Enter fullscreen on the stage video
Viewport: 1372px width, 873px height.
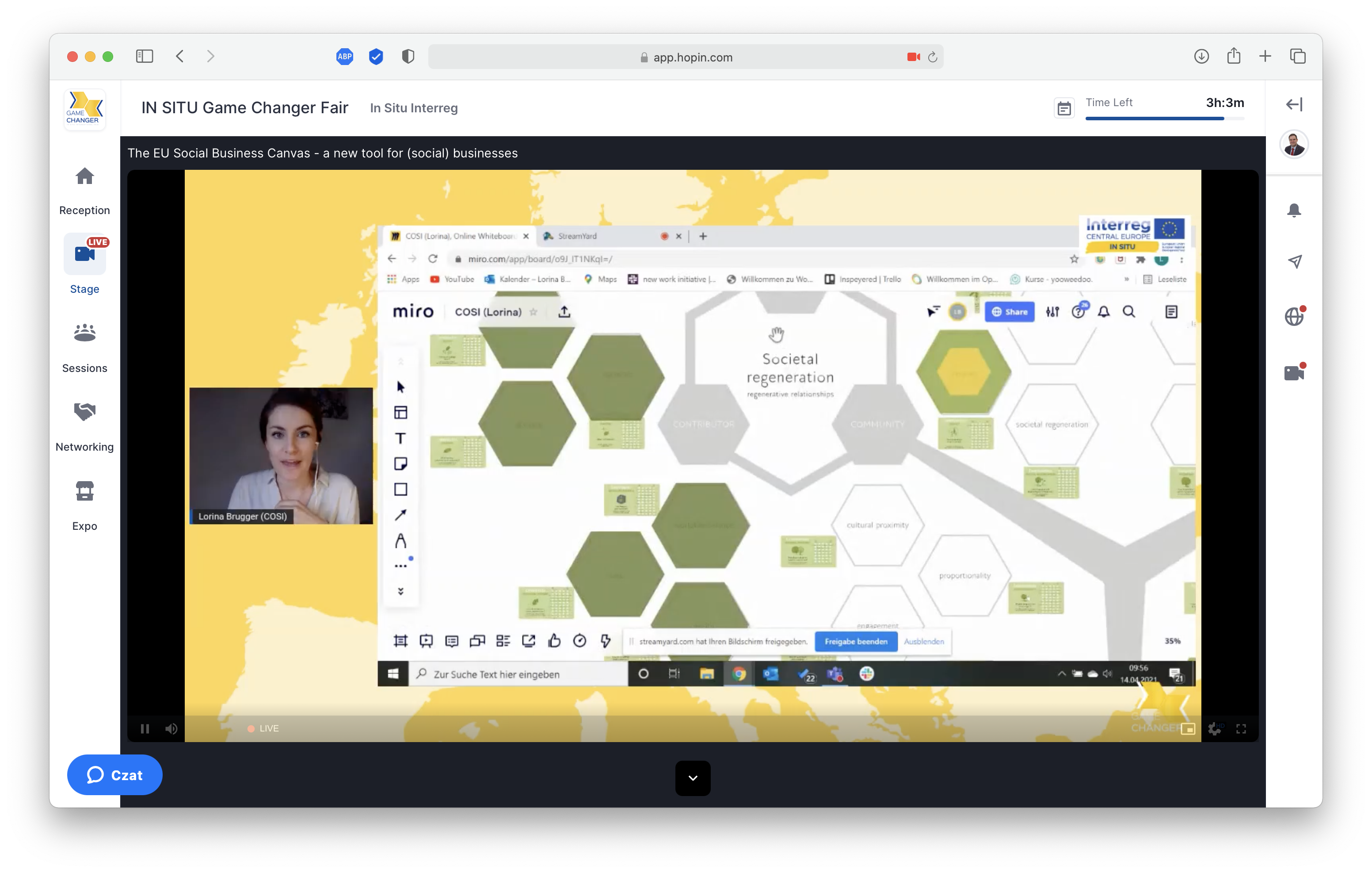[x=1241, y=729]
